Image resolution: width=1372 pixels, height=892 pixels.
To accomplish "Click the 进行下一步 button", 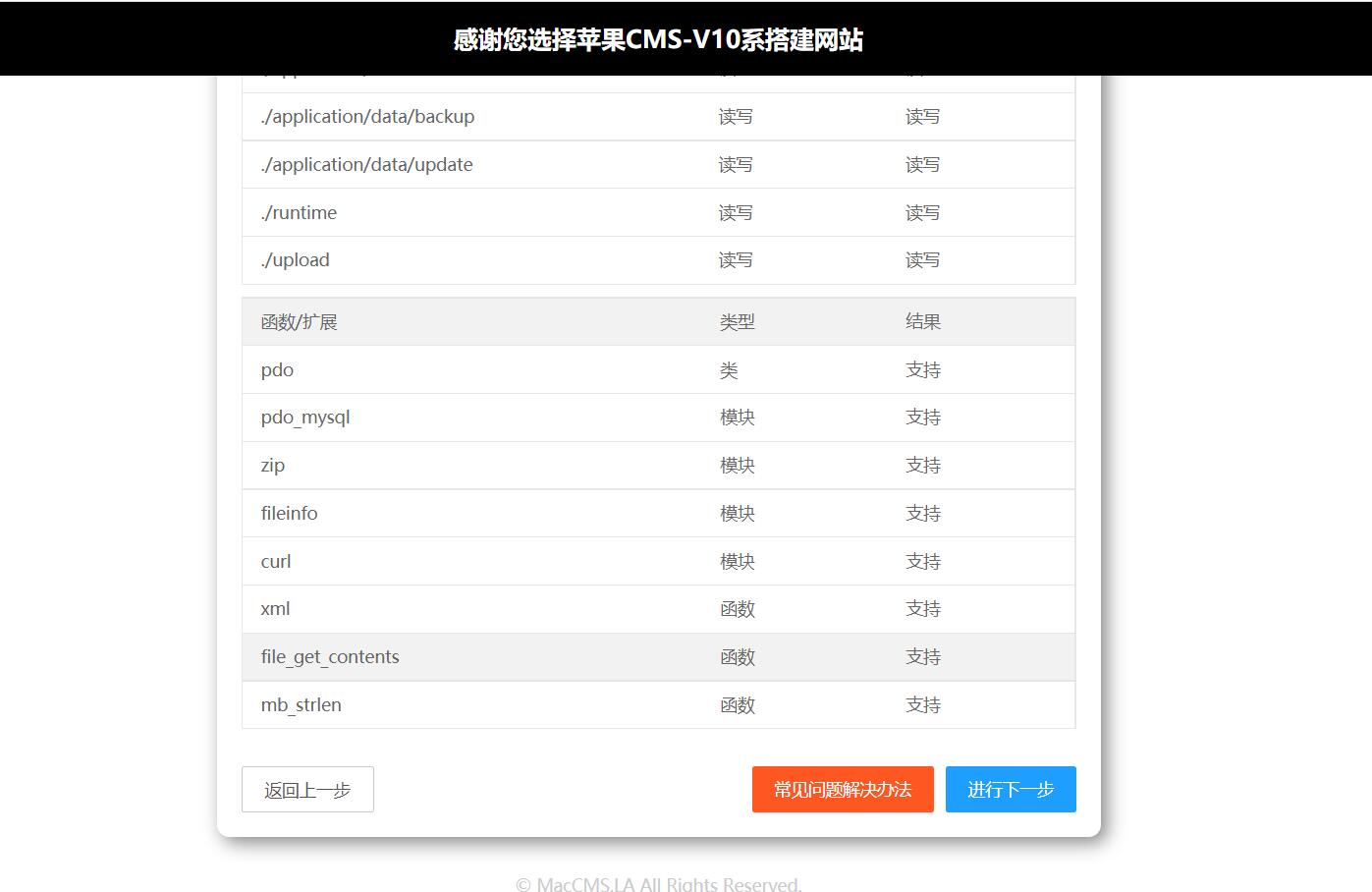I will point(1011,789).
